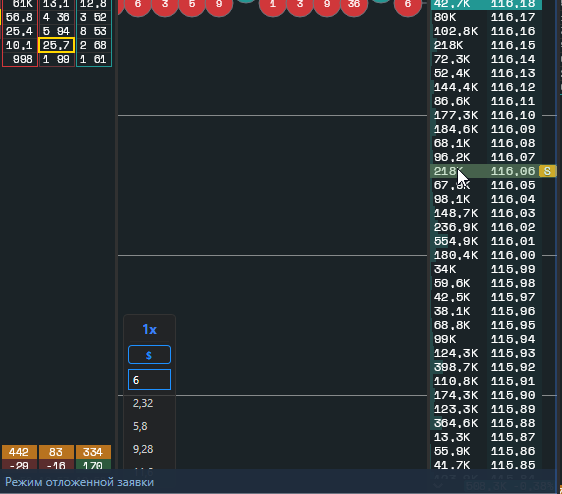Click the 10,1 cell in left table

20,45
